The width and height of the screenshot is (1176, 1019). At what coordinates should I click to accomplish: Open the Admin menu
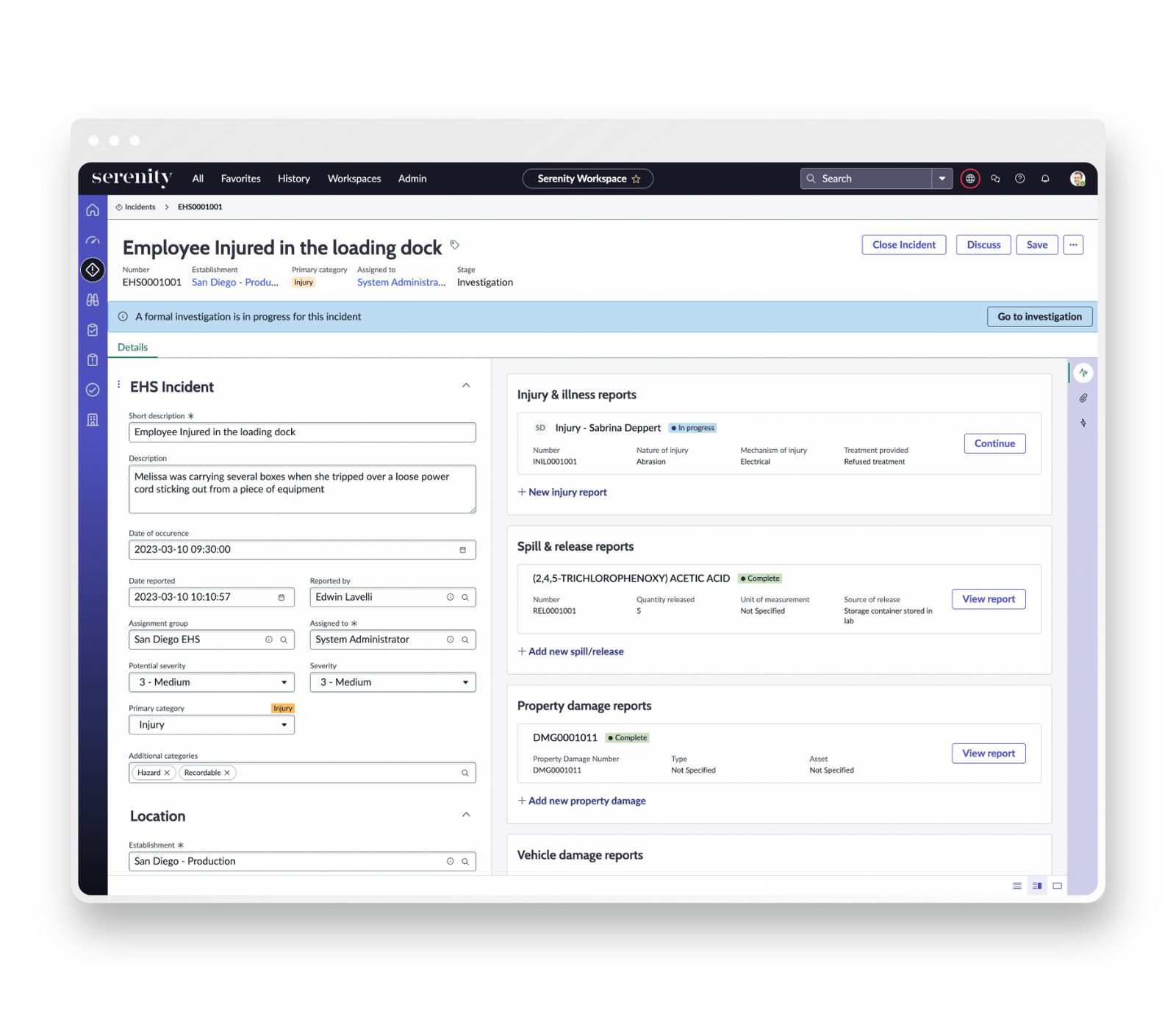pyautogui.click(x=412, y=178)
